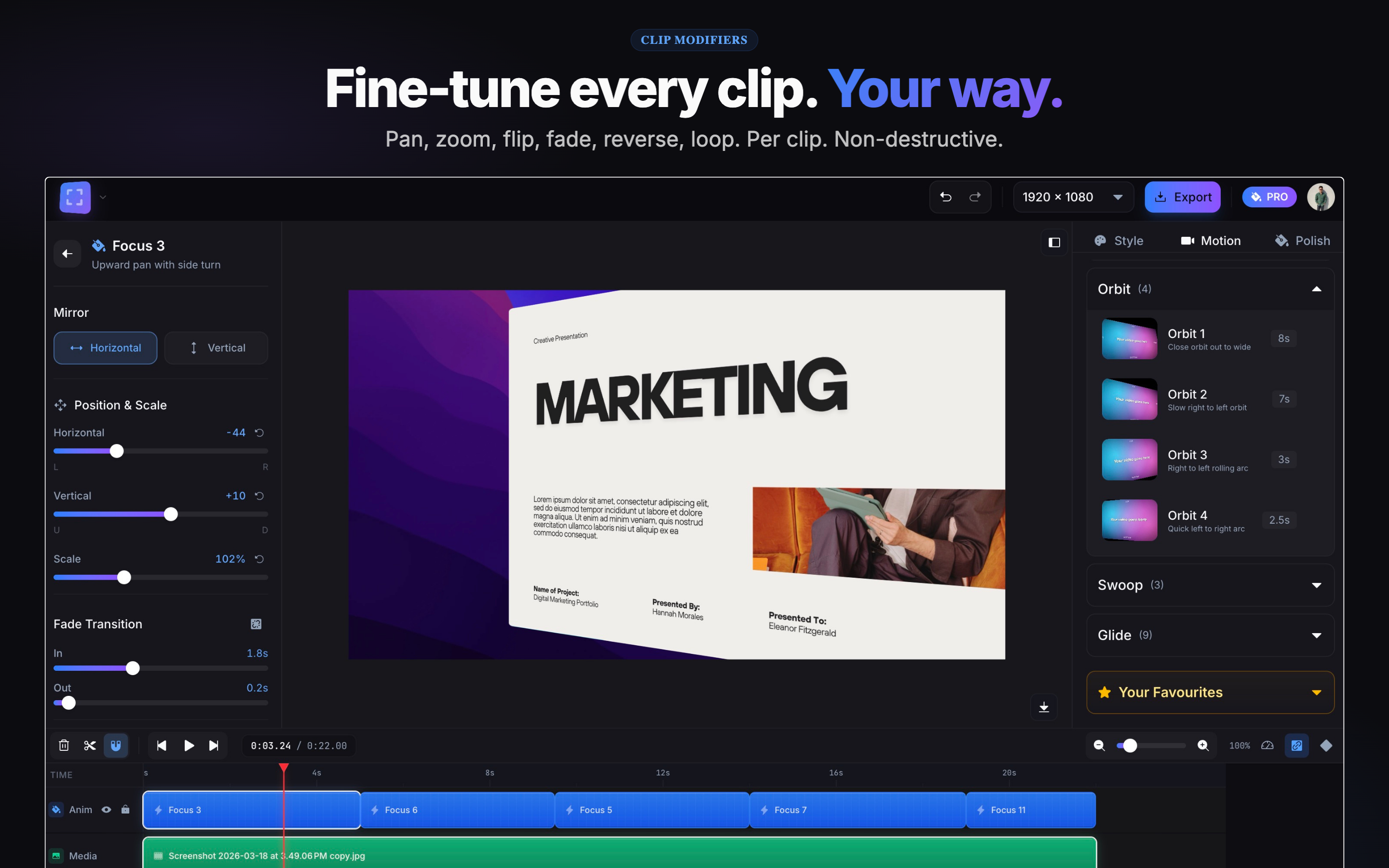Expand the Swoop section
This screenshot has height=868, width=1389.
coord(1210,585)
